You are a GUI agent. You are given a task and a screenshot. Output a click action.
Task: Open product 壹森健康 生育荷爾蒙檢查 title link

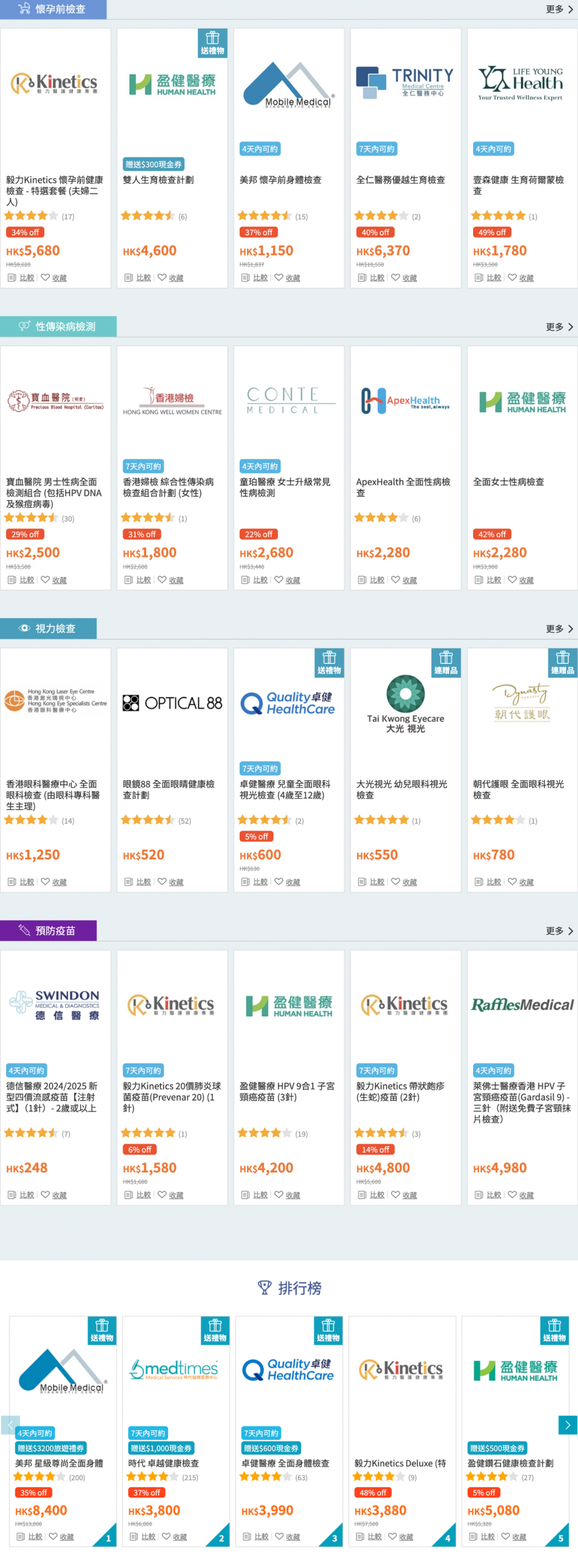point(518,185)
